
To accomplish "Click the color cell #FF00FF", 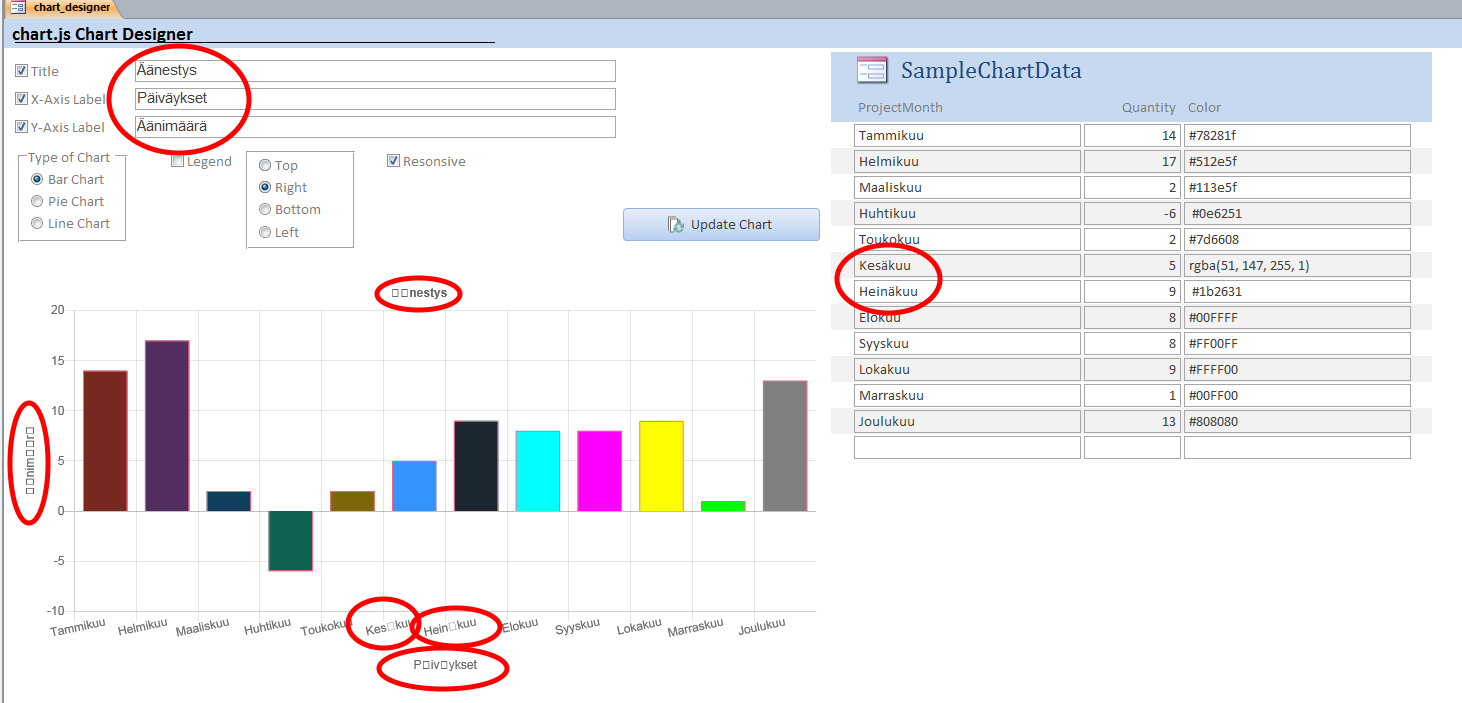I will tap(1297, 343).
